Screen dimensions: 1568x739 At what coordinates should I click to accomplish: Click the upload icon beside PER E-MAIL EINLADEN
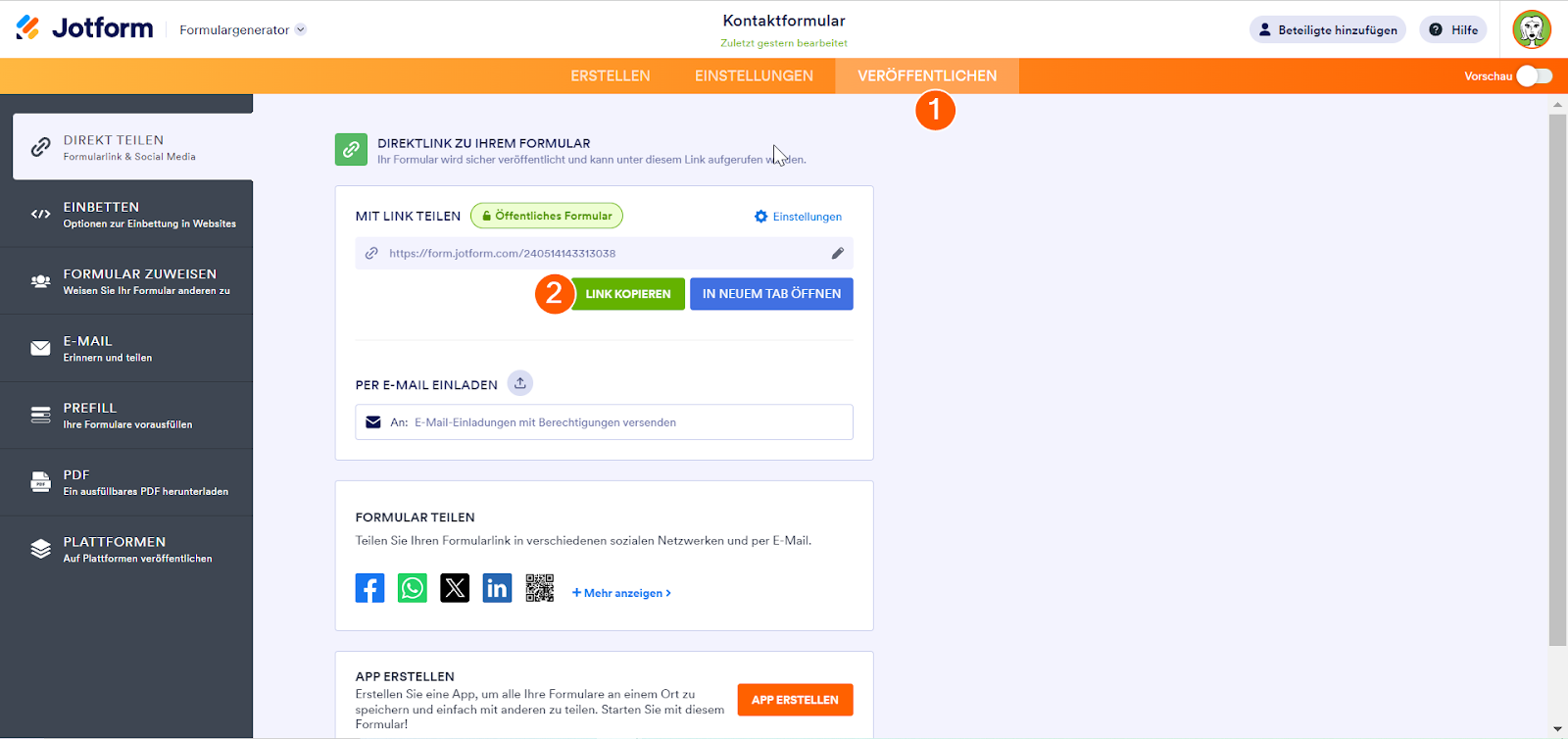520,383
